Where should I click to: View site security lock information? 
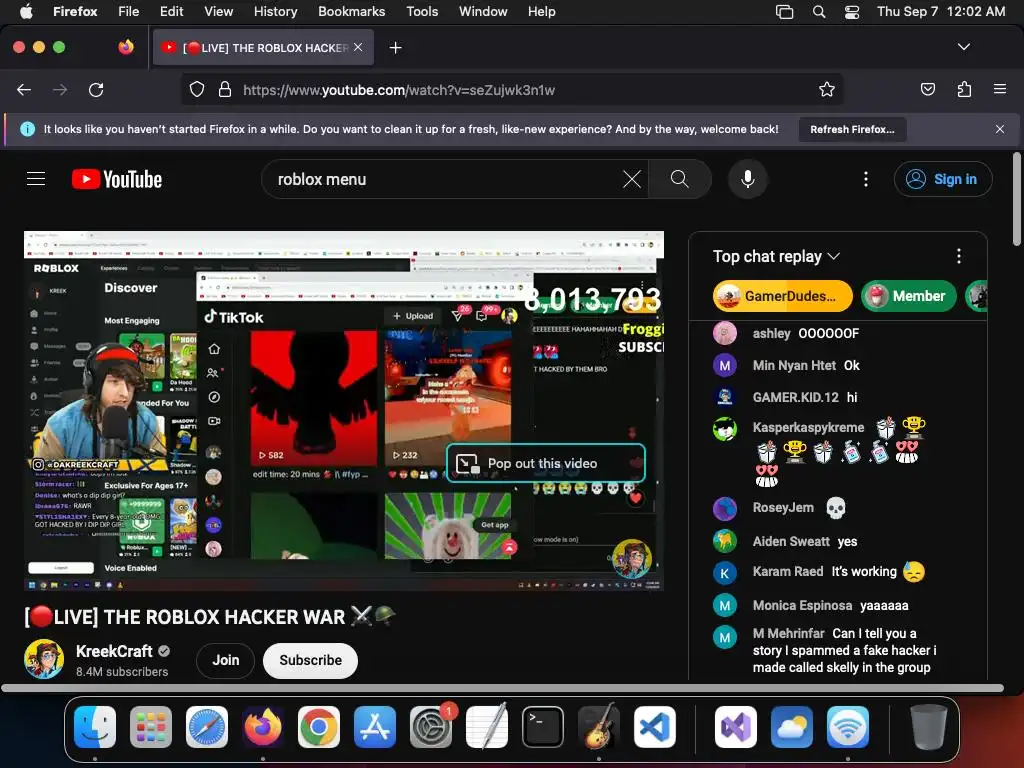tap(225, 89)
